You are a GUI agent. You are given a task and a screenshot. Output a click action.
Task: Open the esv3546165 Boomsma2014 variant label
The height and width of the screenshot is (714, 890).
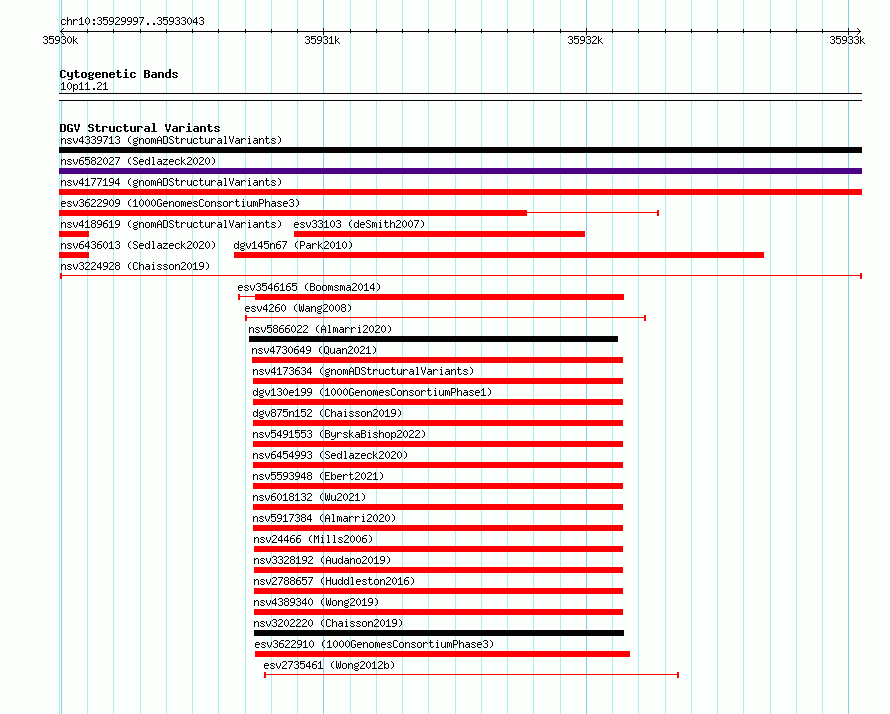point(309,287)
